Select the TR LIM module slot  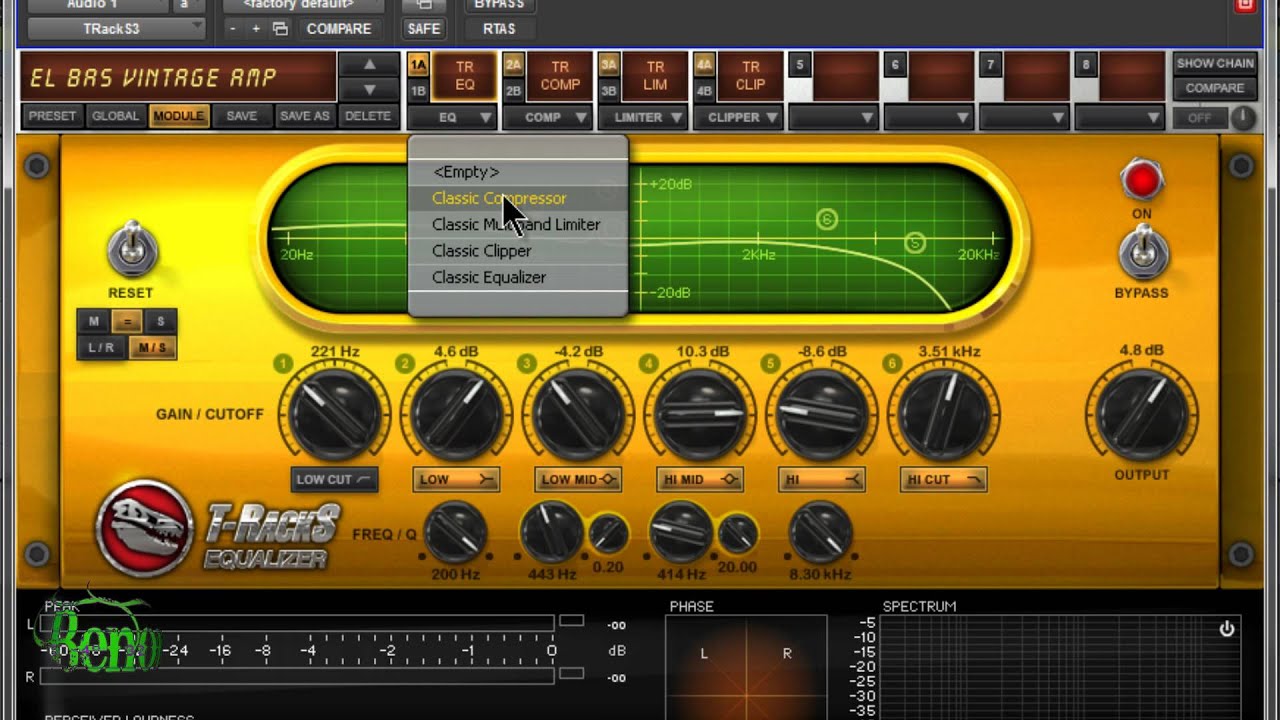click(655, 77)
